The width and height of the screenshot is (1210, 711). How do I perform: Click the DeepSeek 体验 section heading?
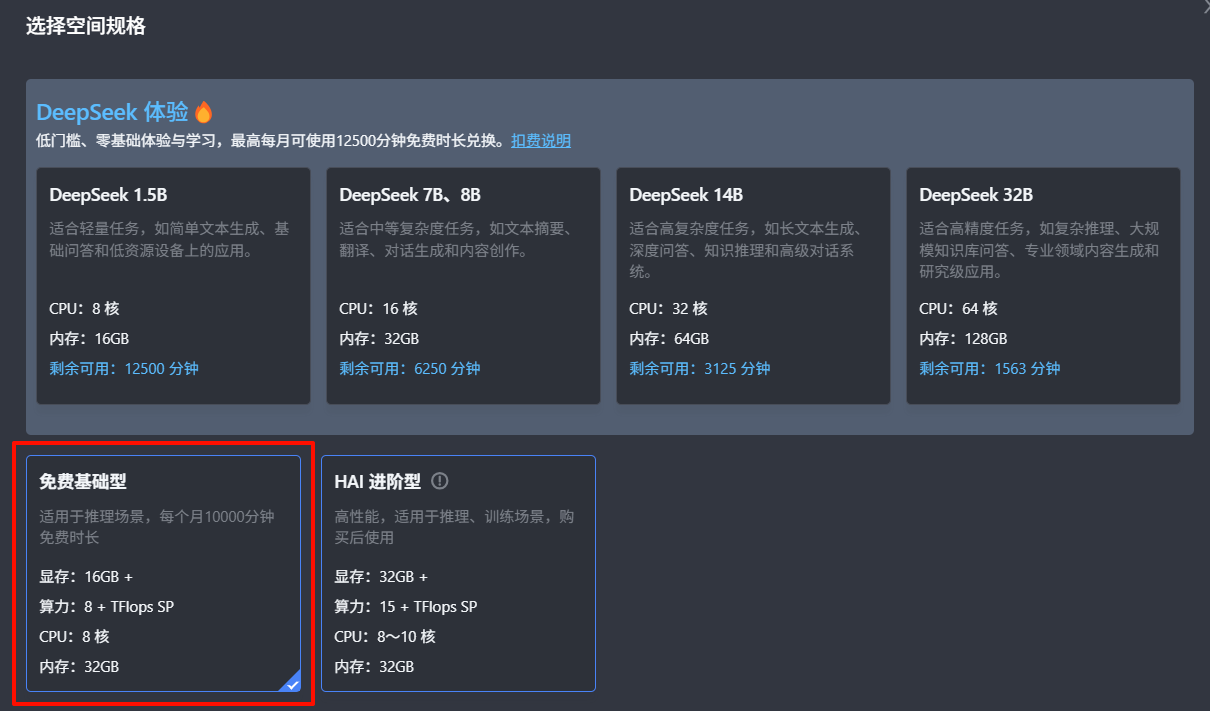click(x=112, y=112)
